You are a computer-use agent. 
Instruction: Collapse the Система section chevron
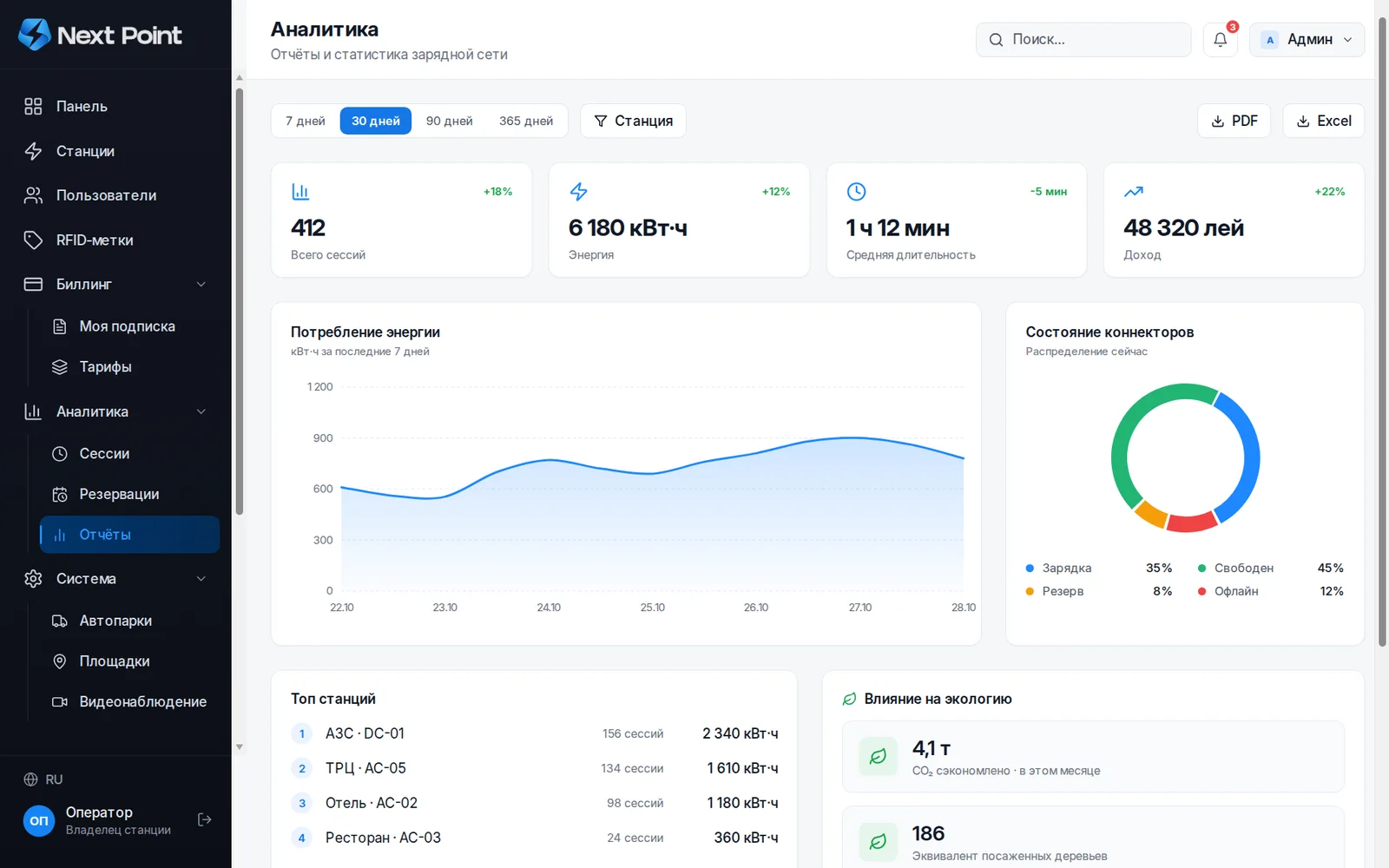point(201,579)
